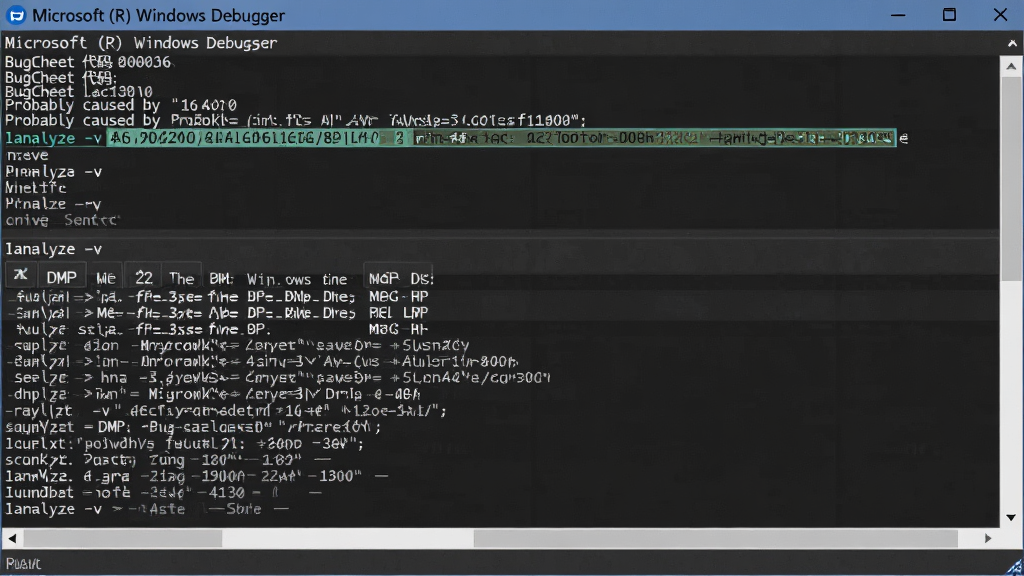Click the 'BugCheet' line ending in 000036

pos(88,62)
